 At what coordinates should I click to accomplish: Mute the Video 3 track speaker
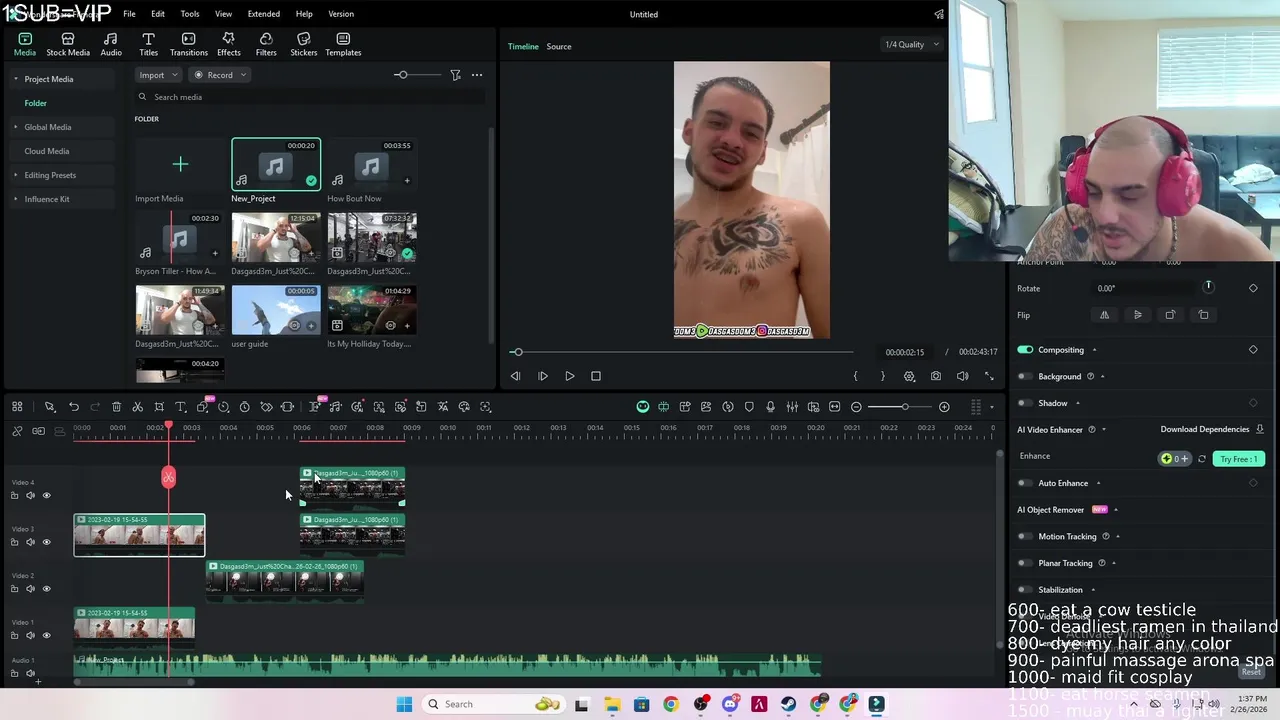pyautogui.click(x=30, y=542)
